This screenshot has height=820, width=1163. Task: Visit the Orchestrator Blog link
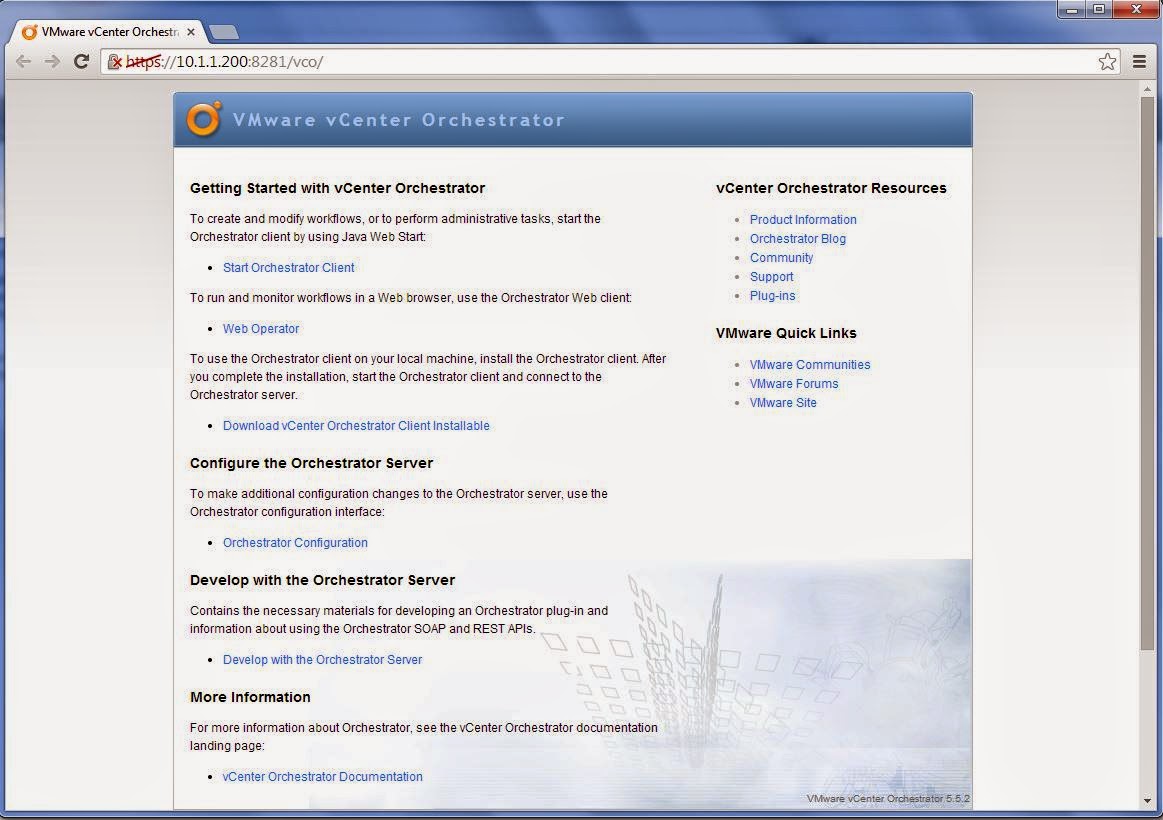coord(798,239)
